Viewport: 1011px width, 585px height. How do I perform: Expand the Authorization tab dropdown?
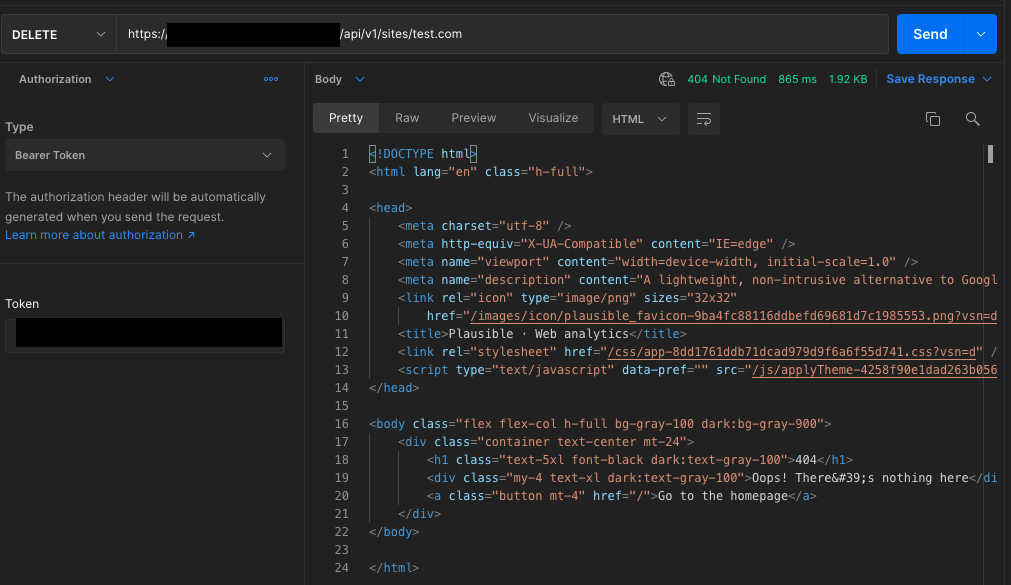(x=110, y=79)
